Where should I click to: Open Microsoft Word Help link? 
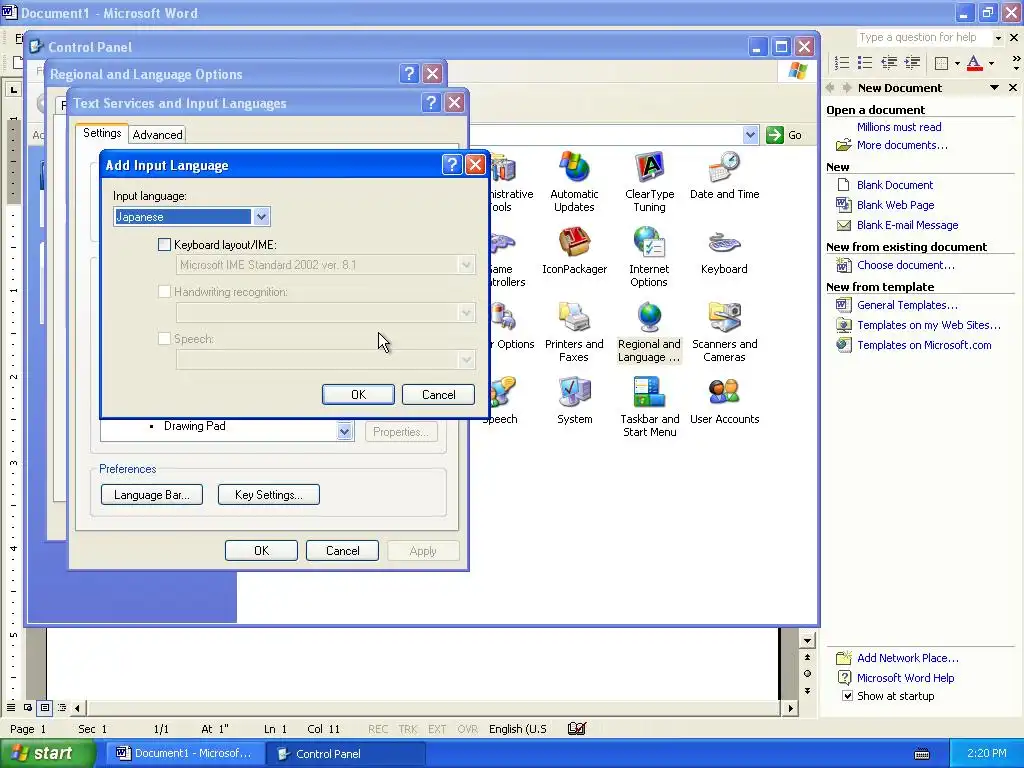(x=905, y=678)
